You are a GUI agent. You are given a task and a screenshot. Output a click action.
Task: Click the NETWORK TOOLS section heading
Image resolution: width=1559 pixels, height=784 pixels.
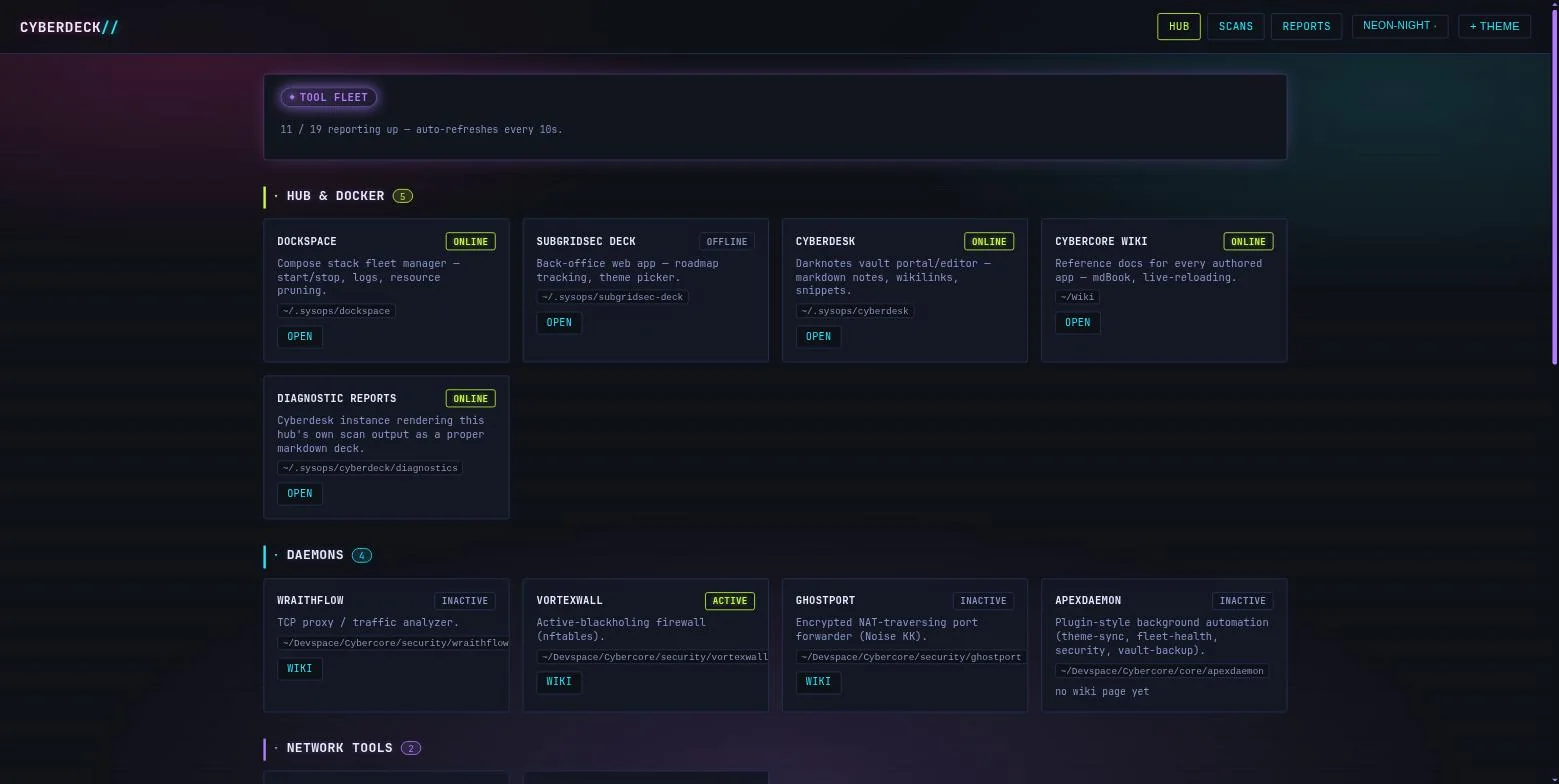pyautogui.click(x=339, y=748)
